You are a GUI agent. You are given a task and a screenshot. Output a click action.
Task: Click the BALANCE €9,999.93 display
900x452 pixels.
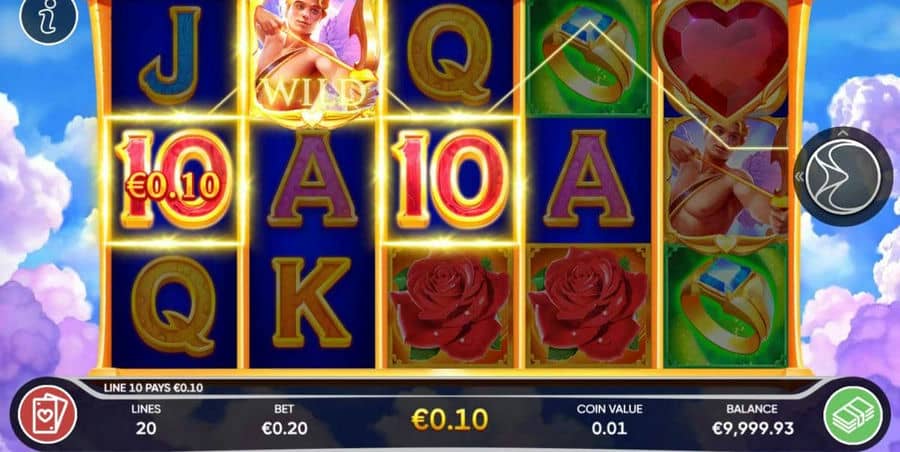(752, 419)
